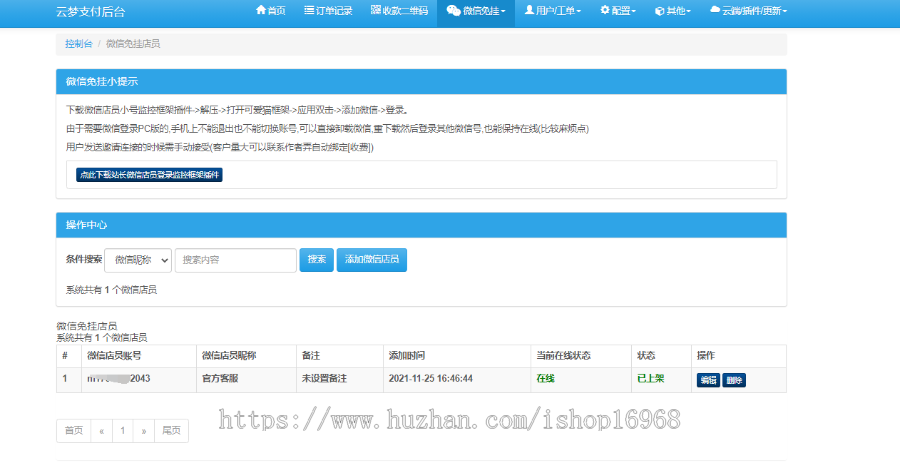Open 收款二维码 in the navbar
This screenshot has width=900, height=468.
(x=399, y=11)
